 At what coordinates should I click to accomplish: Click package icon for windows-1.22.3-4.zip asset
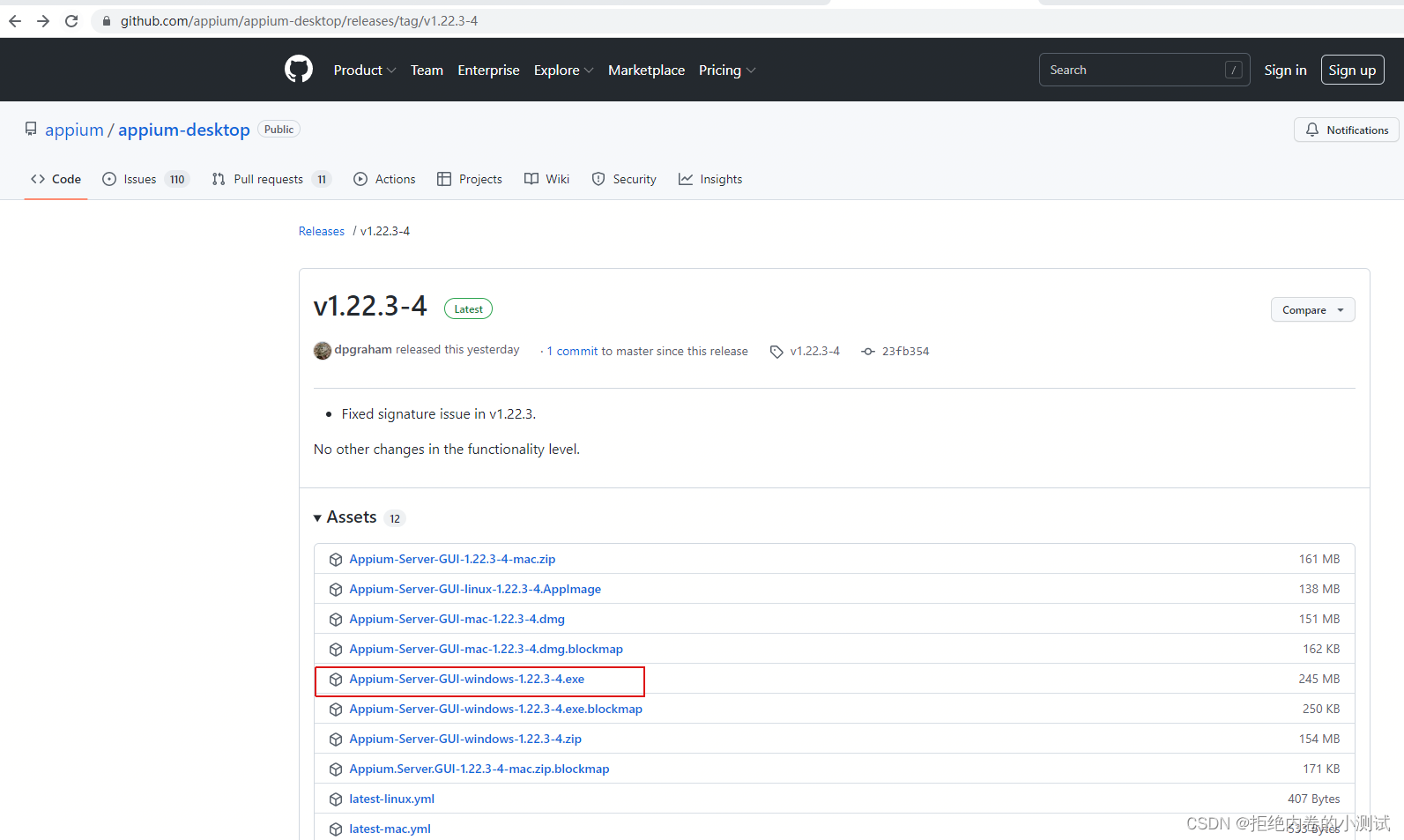(336, 740)
